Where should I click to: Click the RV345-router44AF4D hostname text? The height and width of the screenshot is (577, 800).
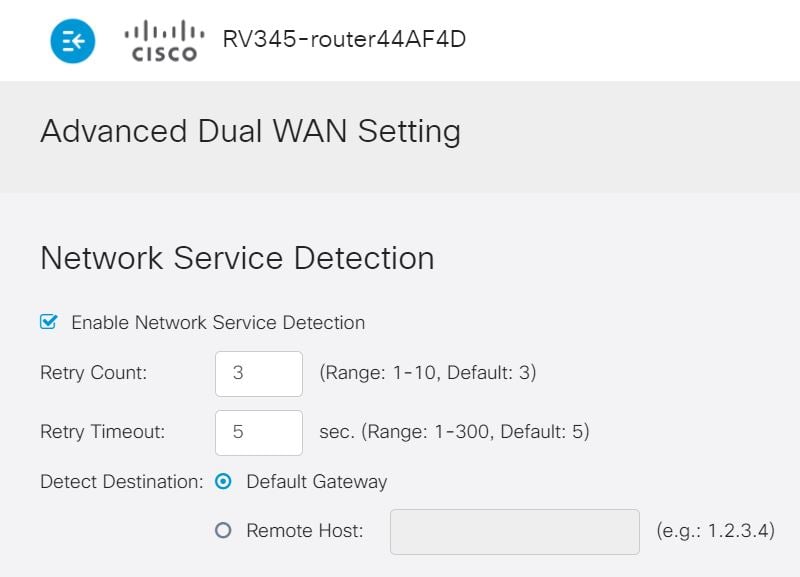tap(344, 40)
